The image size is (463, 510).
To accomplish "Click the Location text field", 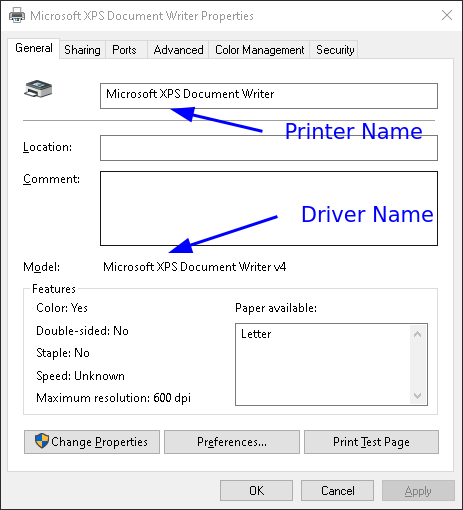I will pos(269,148).
